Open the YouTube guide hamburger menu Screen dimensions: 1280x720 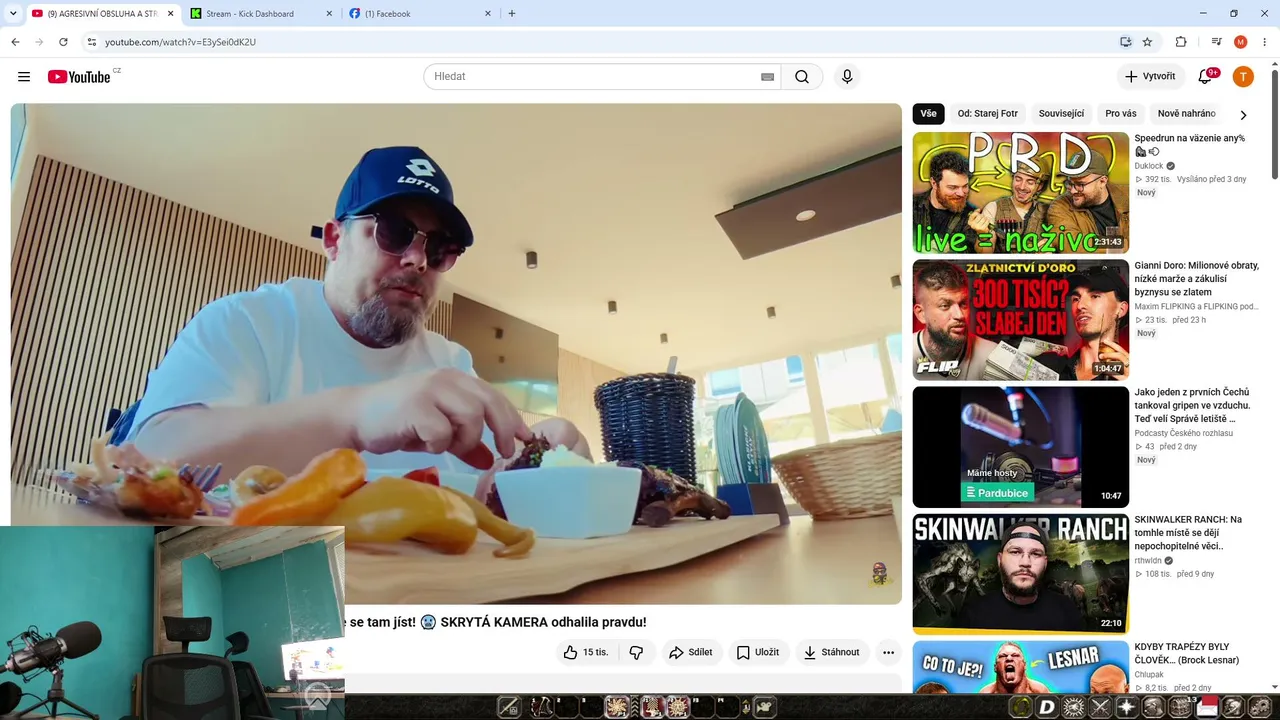pyautogui.click(x=24, y=77)
